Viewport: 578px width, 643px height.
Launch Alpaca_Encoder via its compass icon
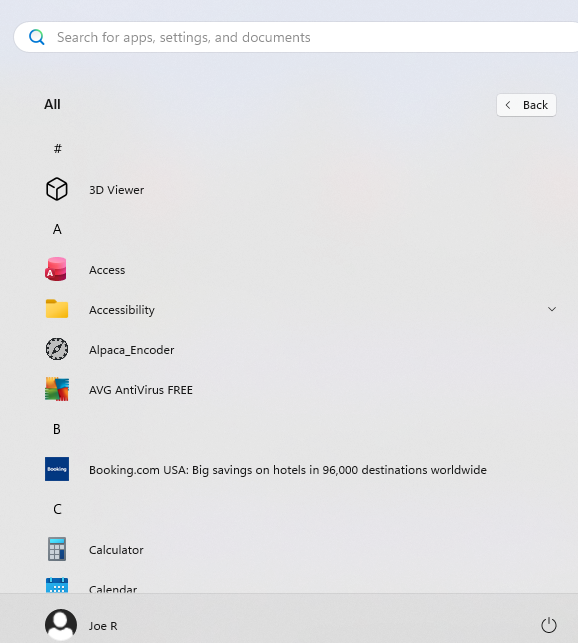click(x=57, y=349)
